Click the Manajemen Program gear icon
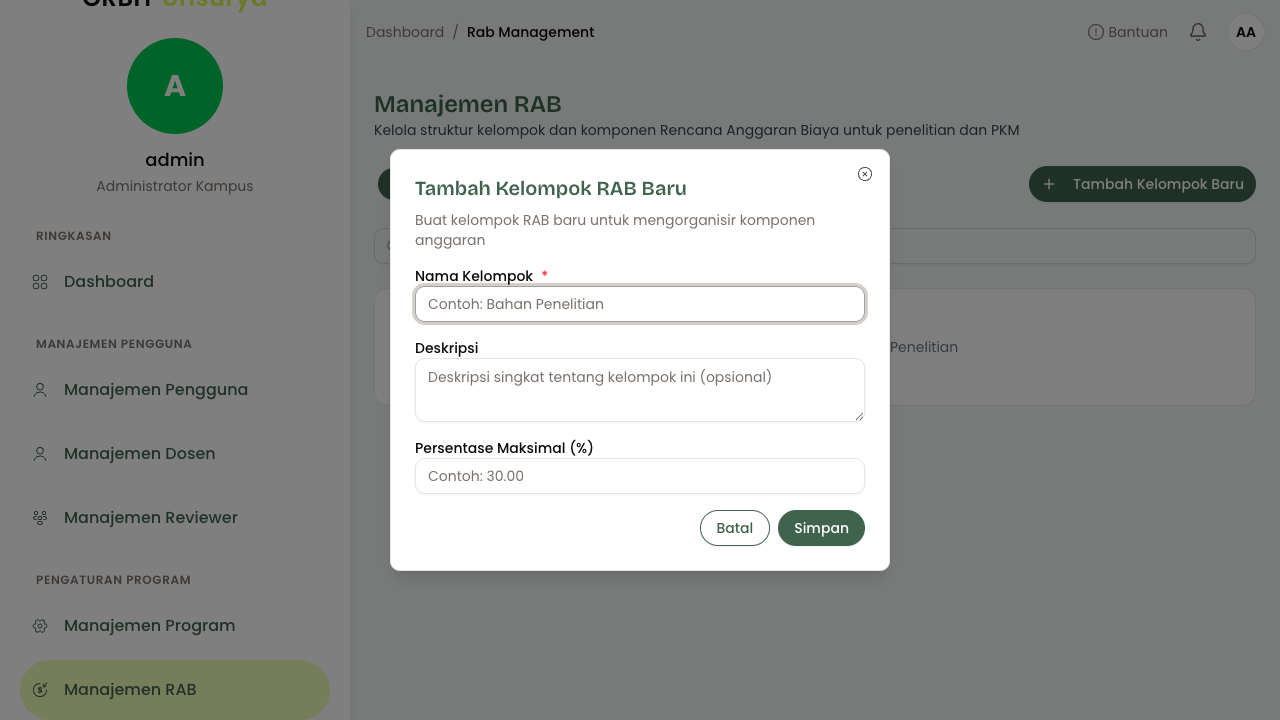The width and height of the screenshot is (1280, 720). (x=40, y=626)
